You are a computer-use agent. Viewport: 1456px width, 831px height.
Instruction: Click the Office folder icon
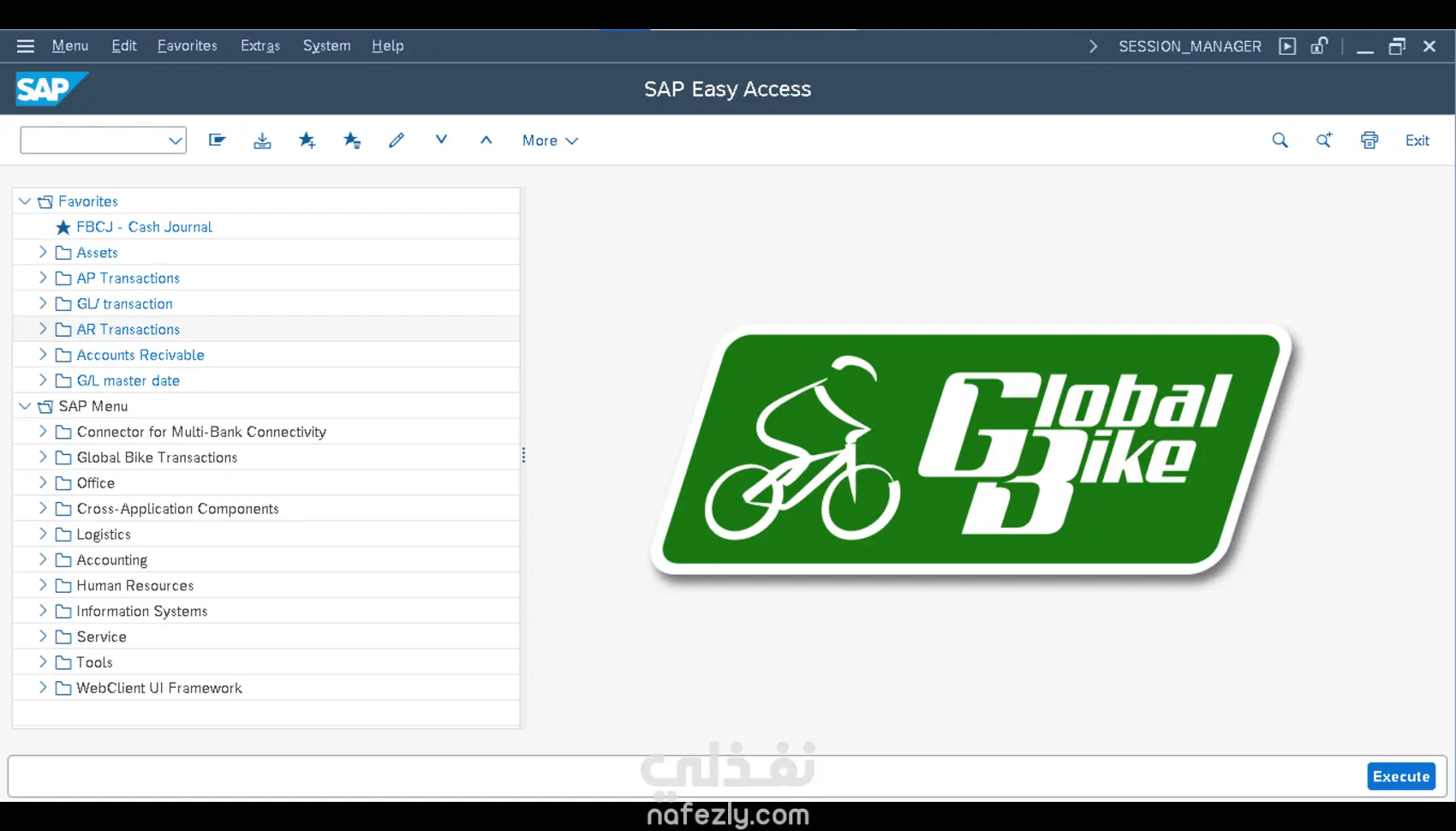[63, 483]
